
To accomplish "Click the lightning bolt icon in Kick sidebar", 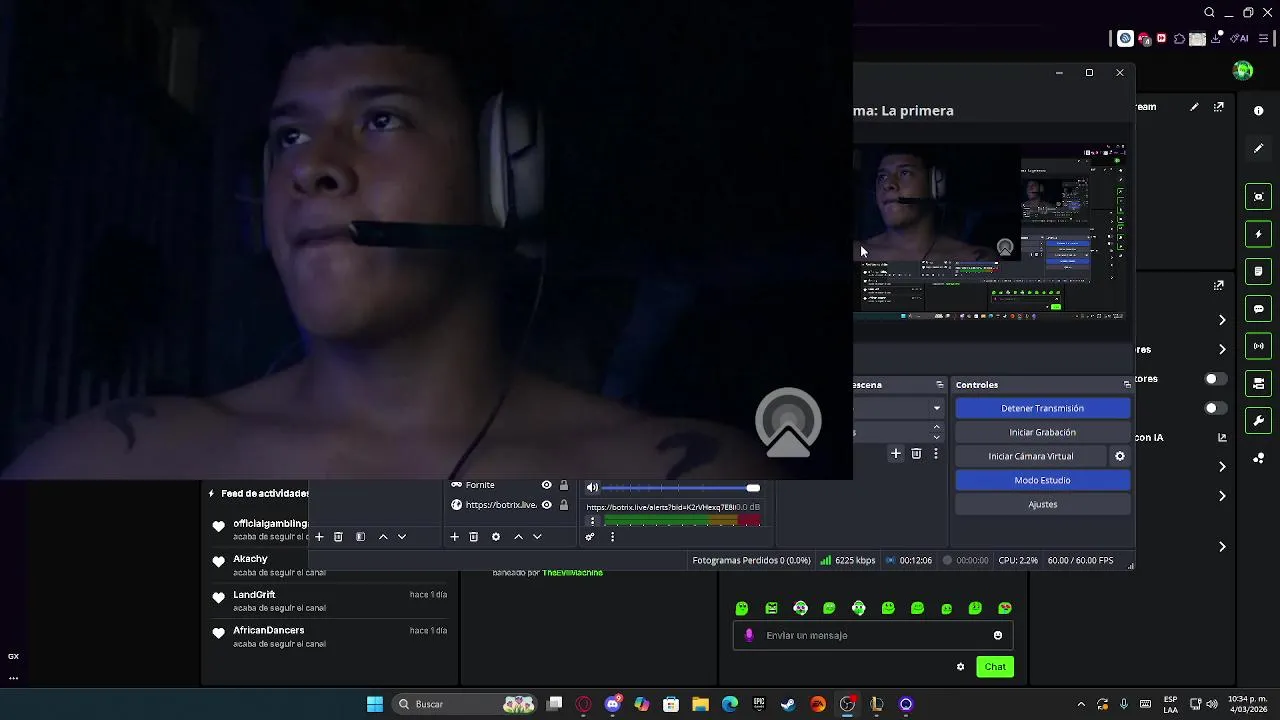I will pos(1259,234).
